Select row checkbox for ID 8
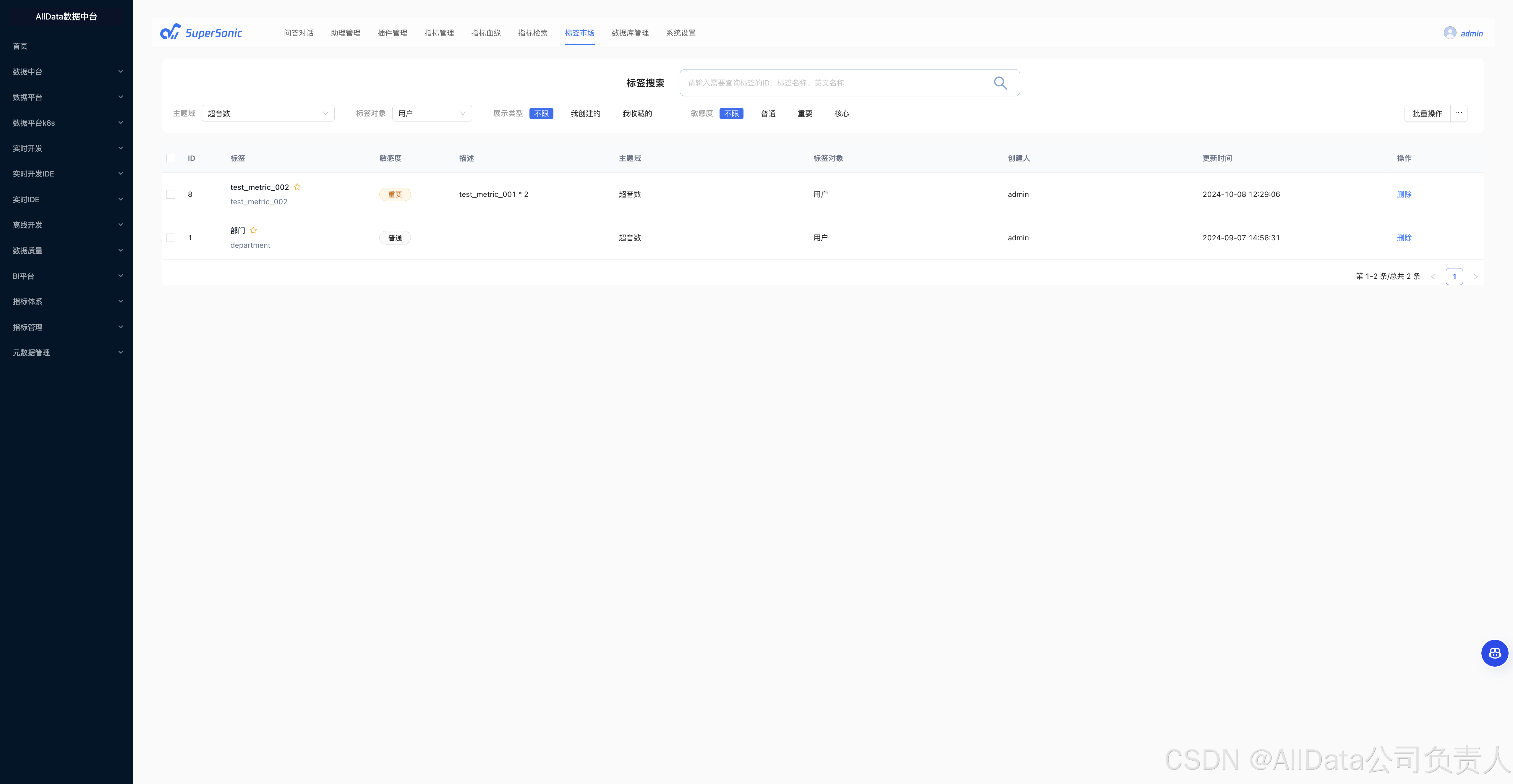 tap(171, 195)
